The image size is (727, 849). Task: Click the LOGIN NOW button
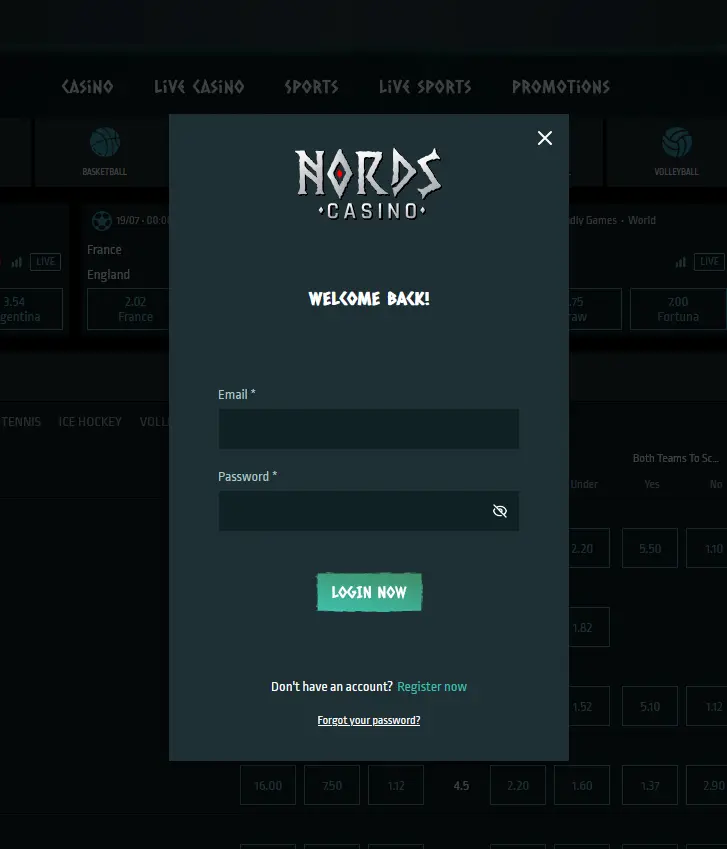click(x=369, y=592)
